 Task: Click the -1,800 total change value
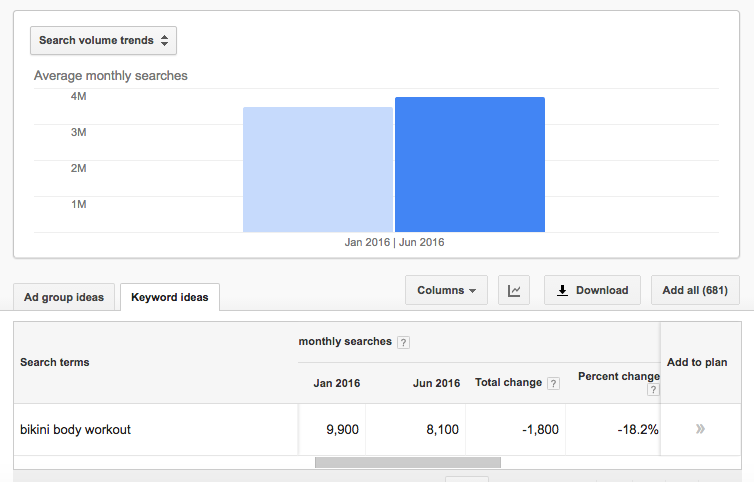(x=540, y=430)
